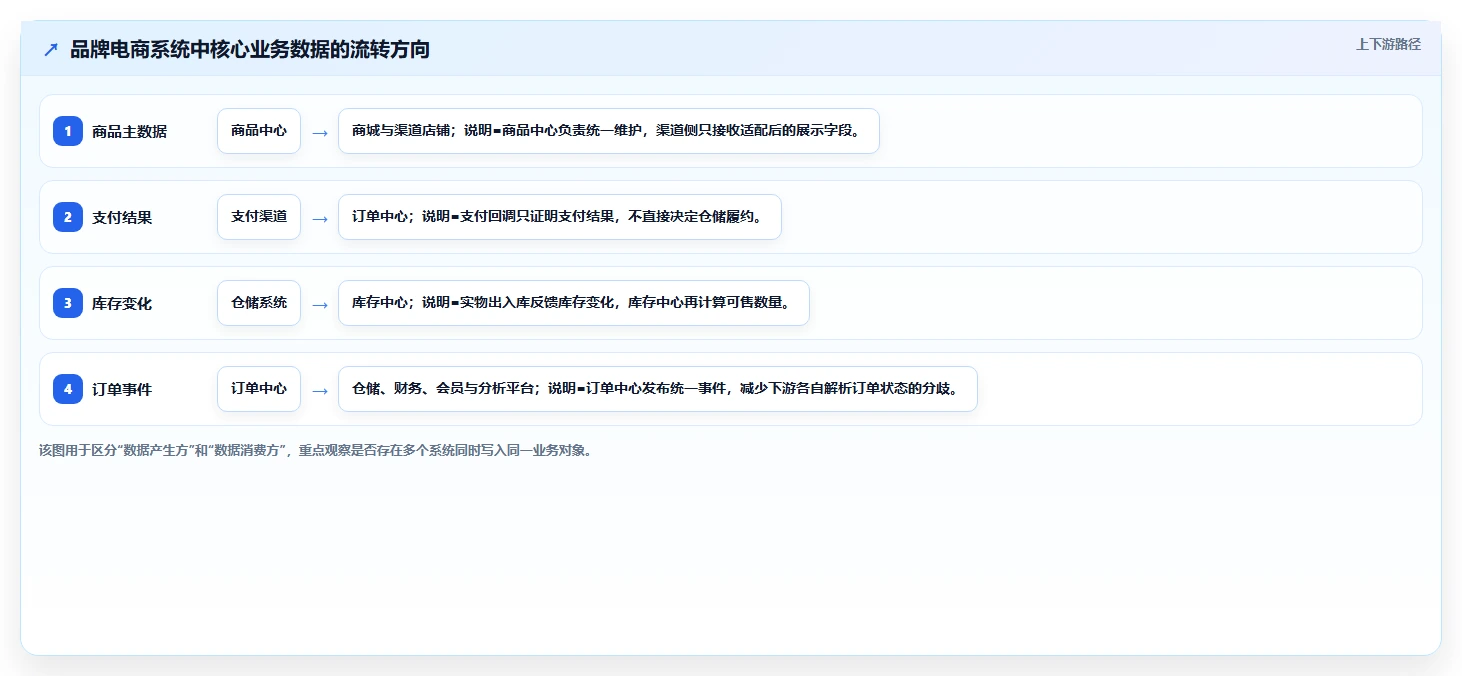1462x676 pixels.
Task: Select the 仓储系统 source box
Action: (x=259, y=303)
